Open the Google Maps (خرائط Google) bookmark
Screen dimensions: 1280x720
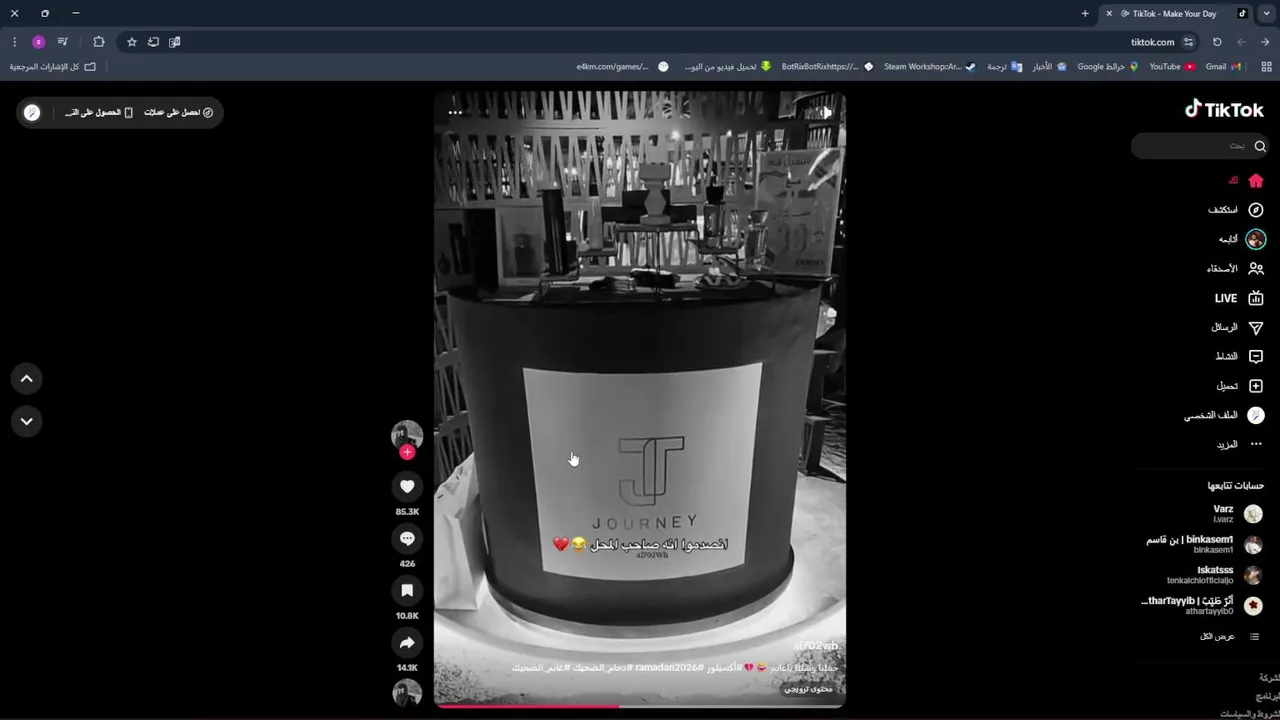[x=1108, y=67]
